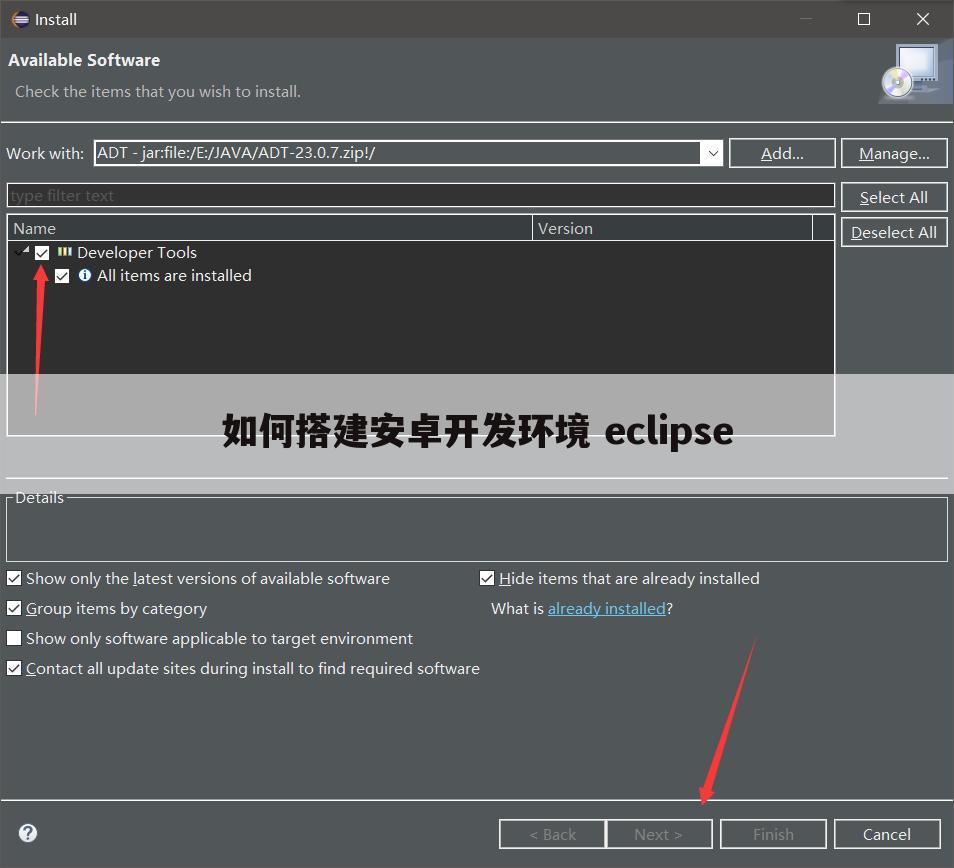This screenshot has height=868, width=954.
Task: Close the Install dialog with the X
Action: click(x=922, y=19)
